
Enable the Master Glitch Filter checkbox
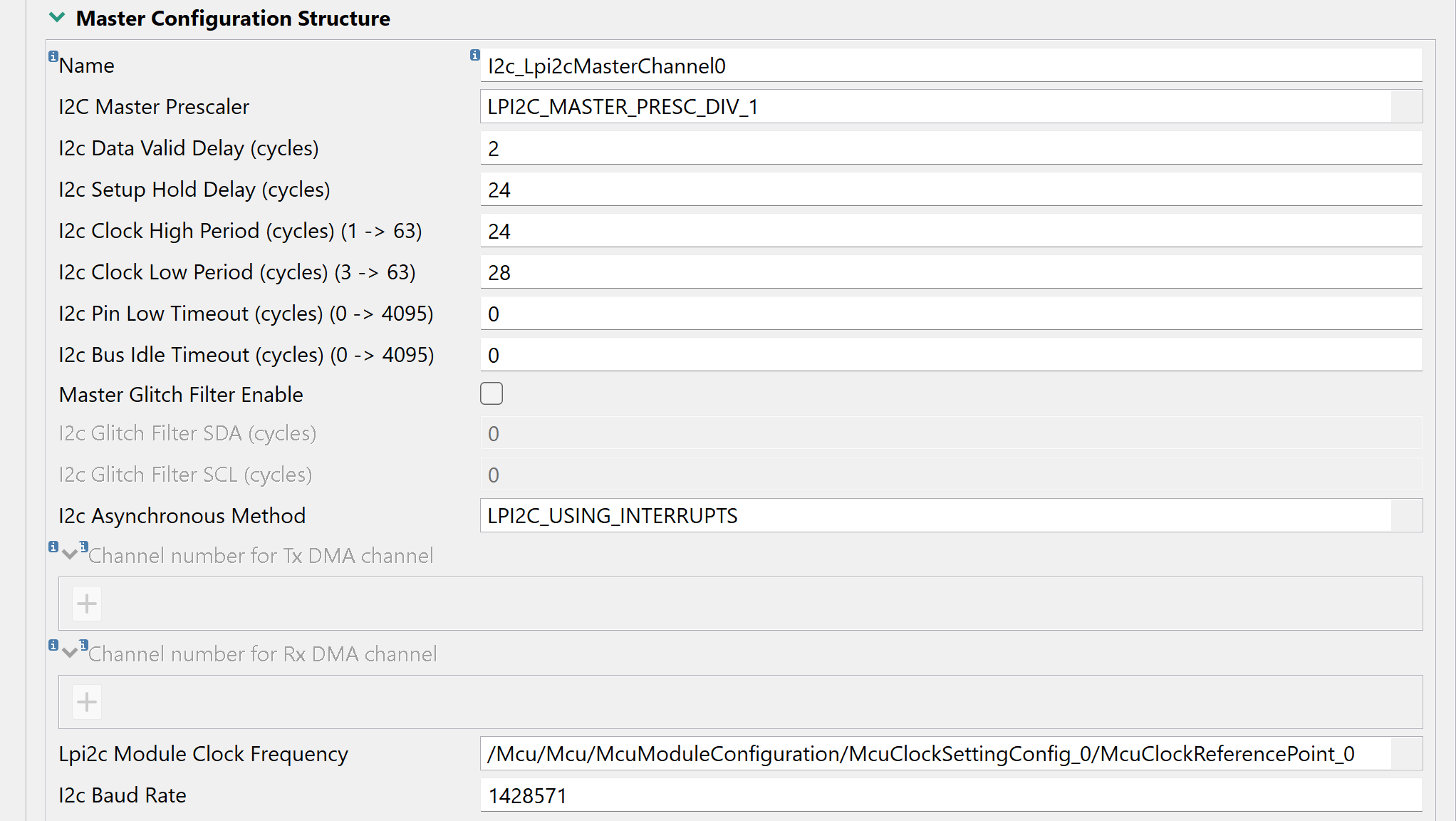(x=492, y=393)
